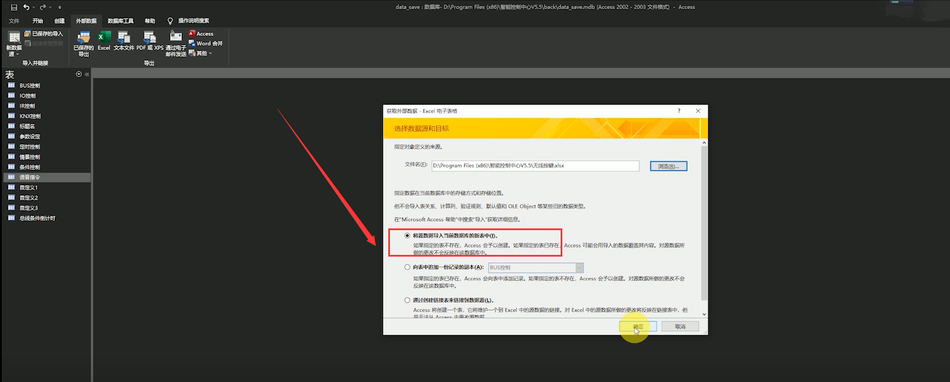Select the BUS控制 table
Viewport: 950px width, 382px height.
click(46, 85)
